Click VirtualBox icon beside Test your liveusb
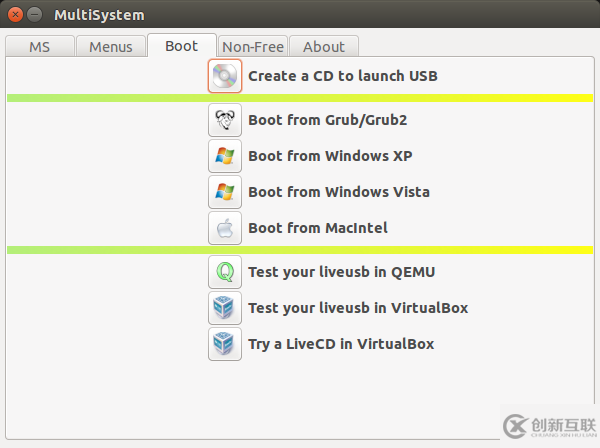This screenshot has height=448, width=600. tap(225, 308)
